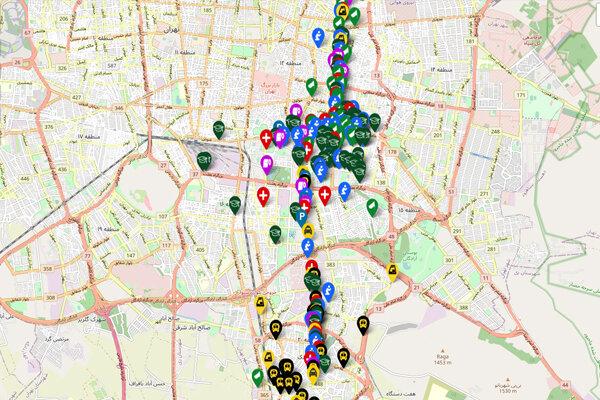Open the red cross marker left of the central cluster
The width and height of the screenshot is (600, 400).
coord(263,194)
